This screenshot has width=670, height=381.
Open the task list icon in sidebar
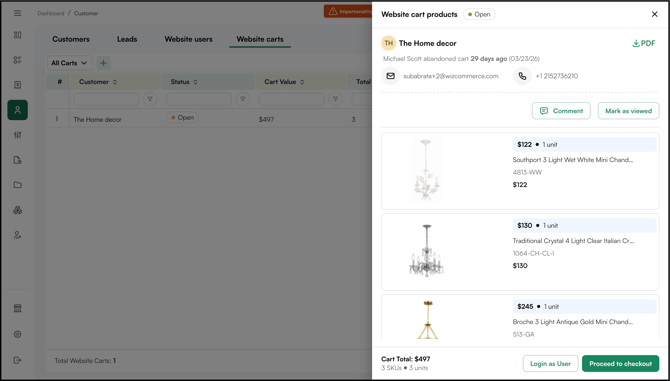point(18,60)
